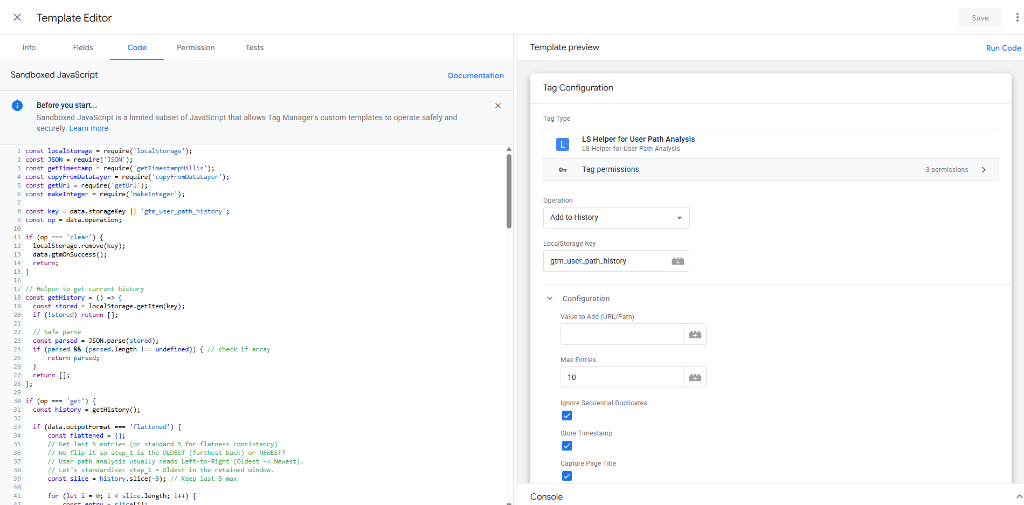Viewport: 1024px width, 505px height.
Task: Open variable picker for Max Entries
Action: coord(694,377)
